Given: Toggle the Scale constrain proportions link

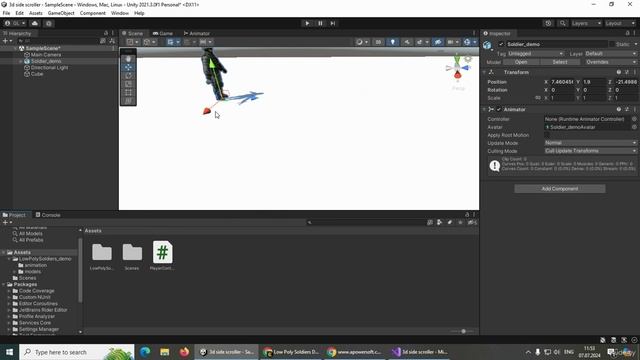Looking at the screenshot, I should 538,98.
